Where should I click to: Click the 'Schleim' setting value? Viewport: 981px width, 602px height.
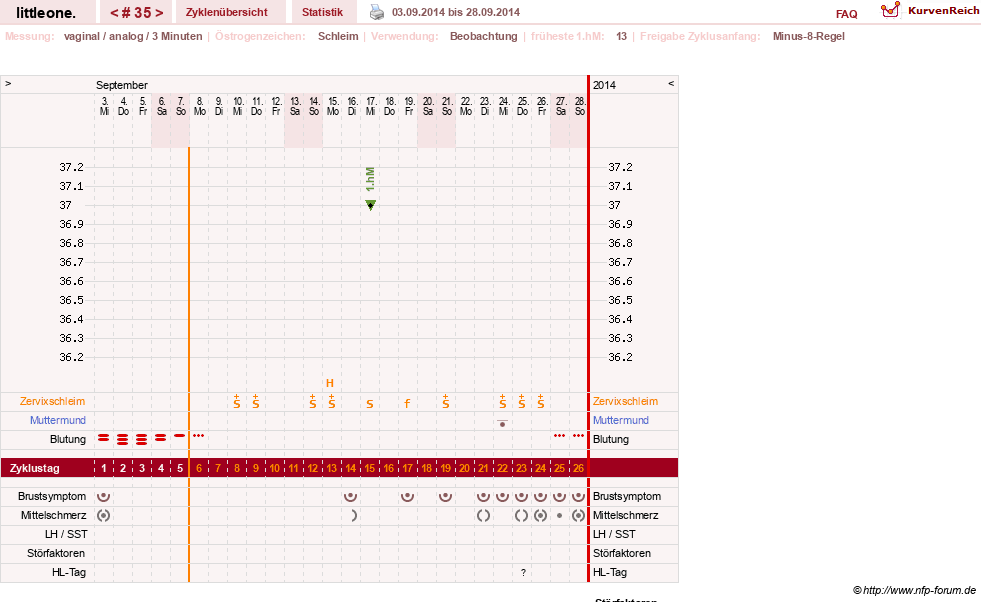pos(338,36)
